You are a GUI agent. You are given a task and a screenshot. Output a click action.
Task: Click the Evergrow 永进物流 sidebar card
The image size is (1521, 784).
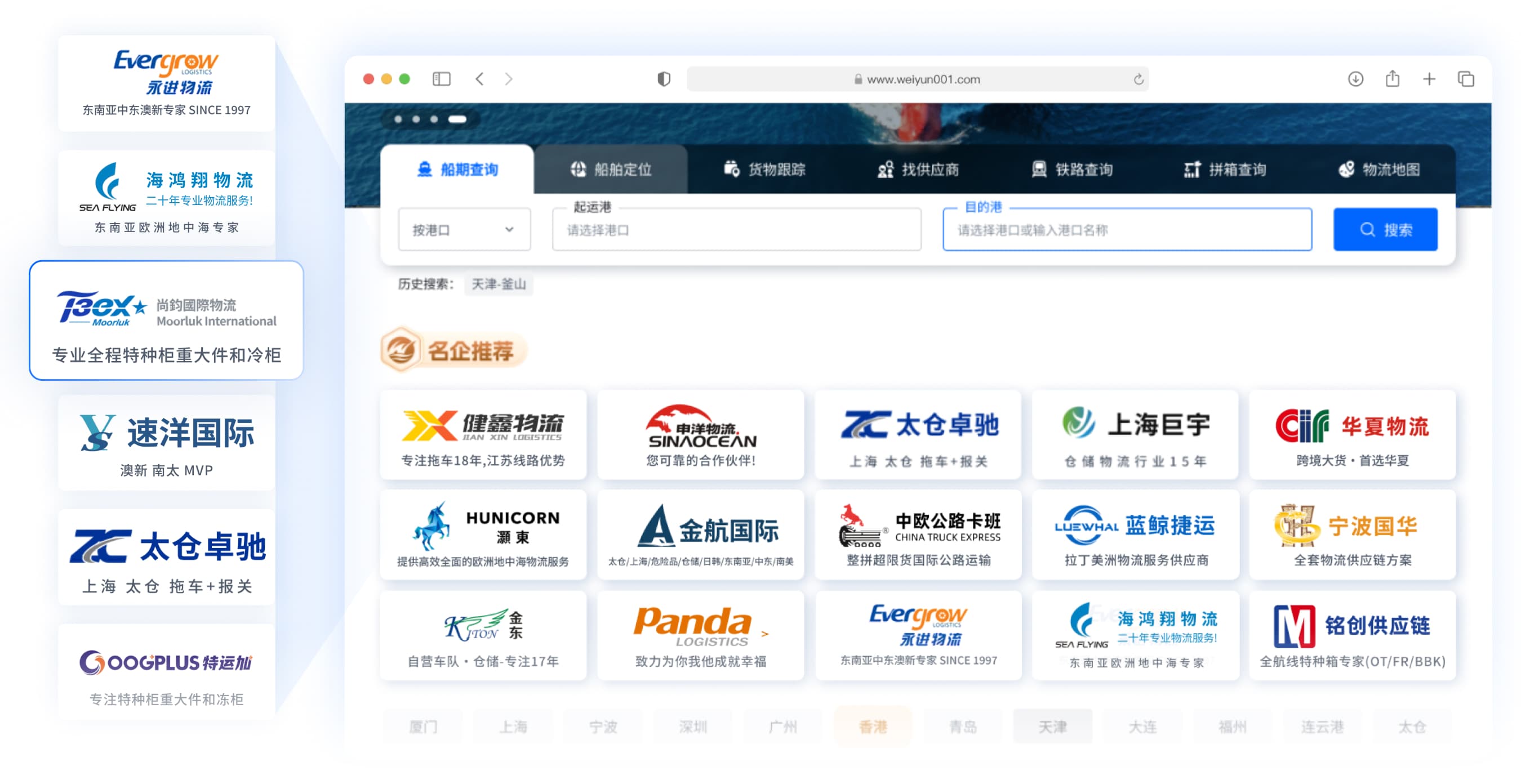[167, 83]
